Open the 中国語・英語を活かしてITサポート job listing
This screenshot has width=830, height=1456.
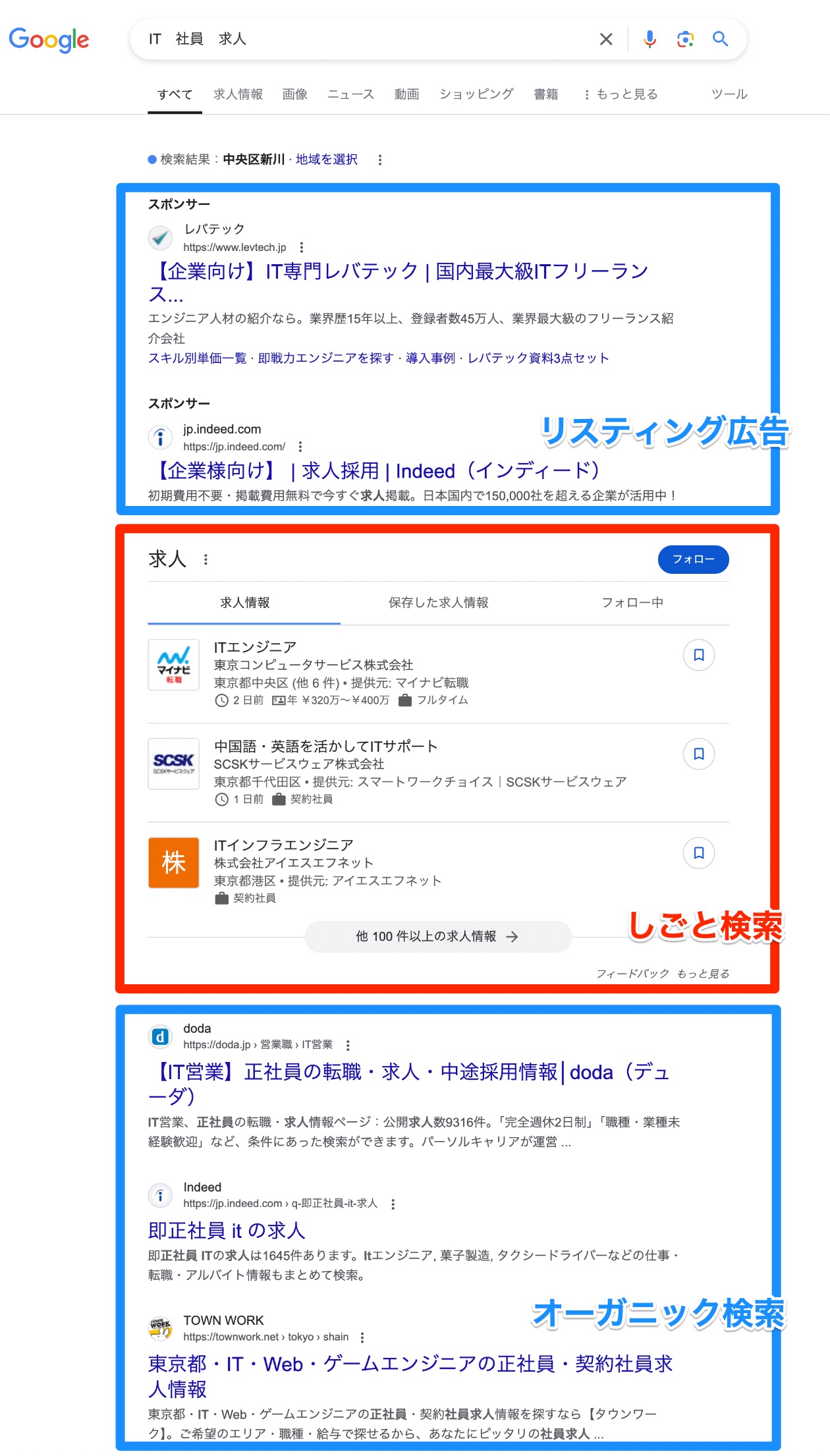pos(326,746)
